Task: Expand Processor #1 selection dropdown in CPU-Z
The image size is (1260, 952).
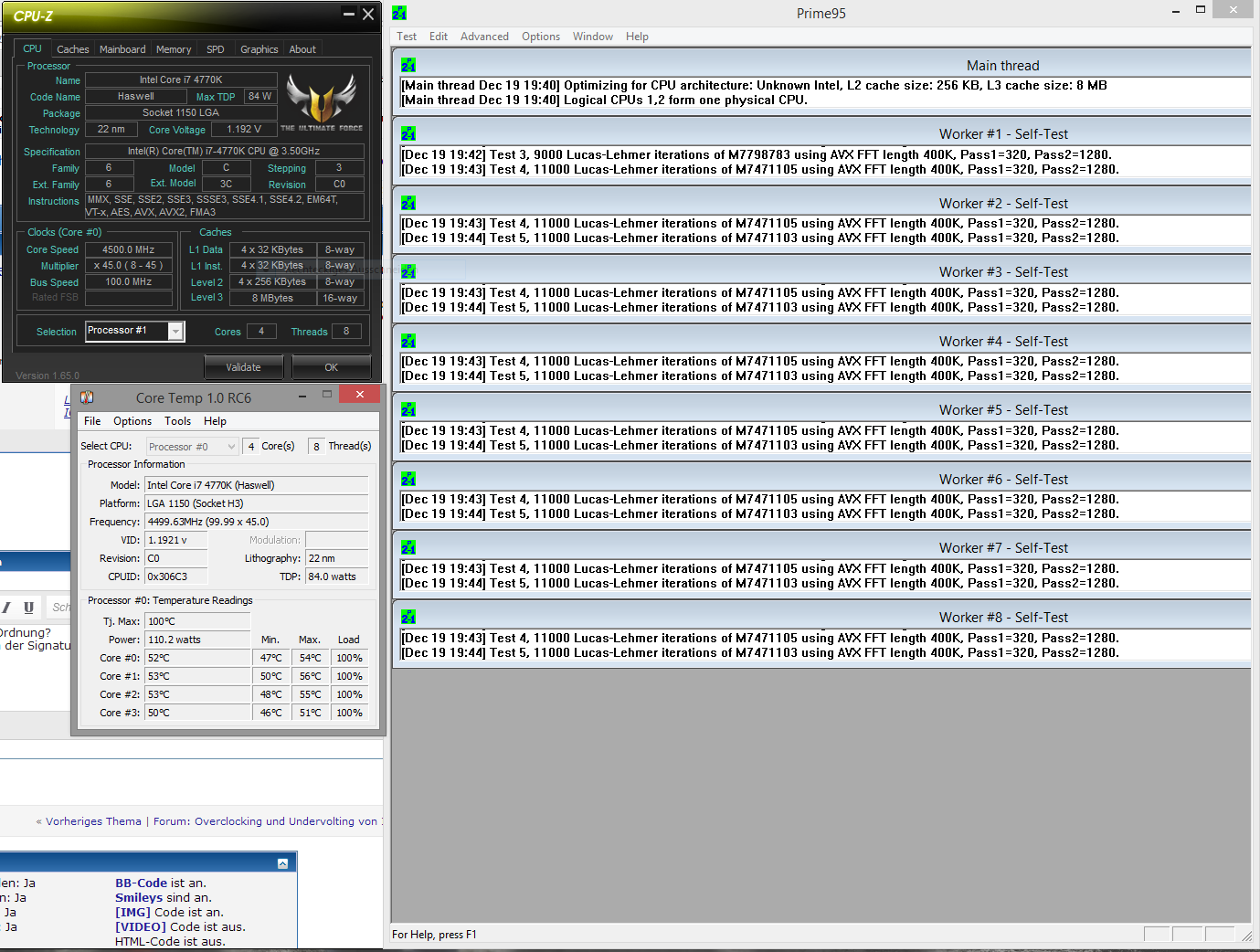Action: tap(175, 332)
